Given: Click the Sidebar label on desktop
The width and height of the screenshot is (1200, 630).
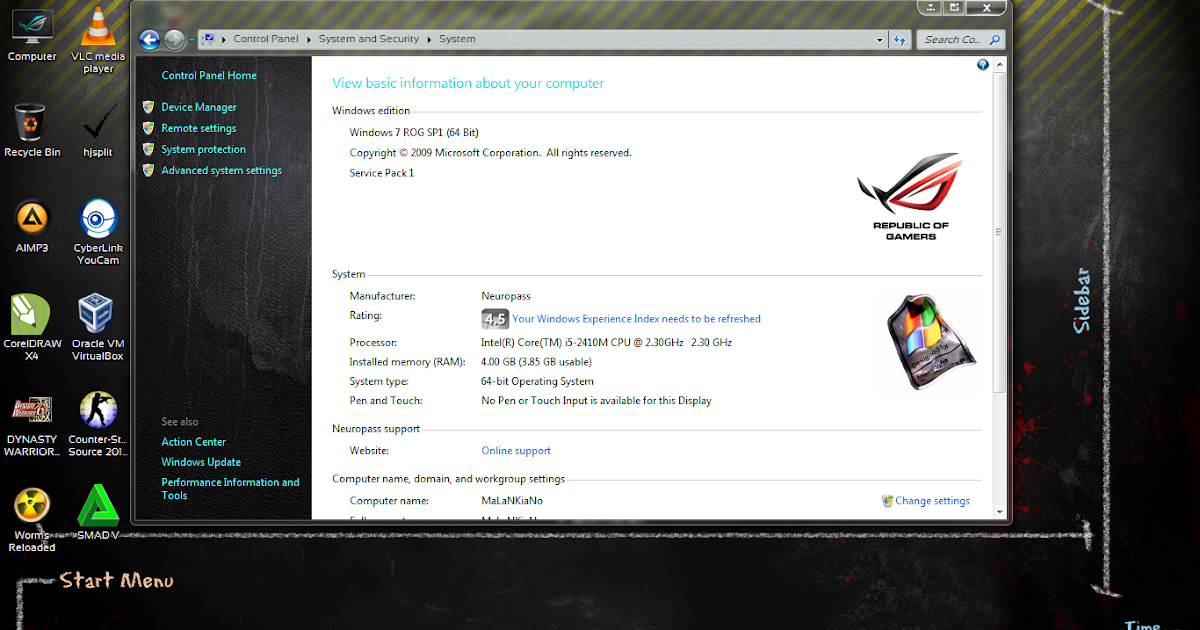Looking at the screenshot, I should [x=1081, y=301].
